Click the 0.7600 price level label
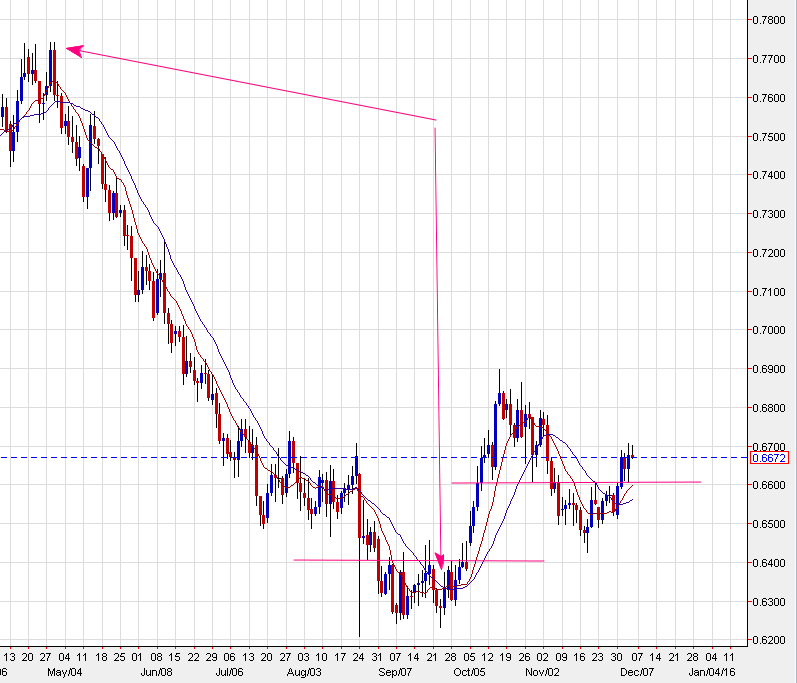 (x=769, y=98)
